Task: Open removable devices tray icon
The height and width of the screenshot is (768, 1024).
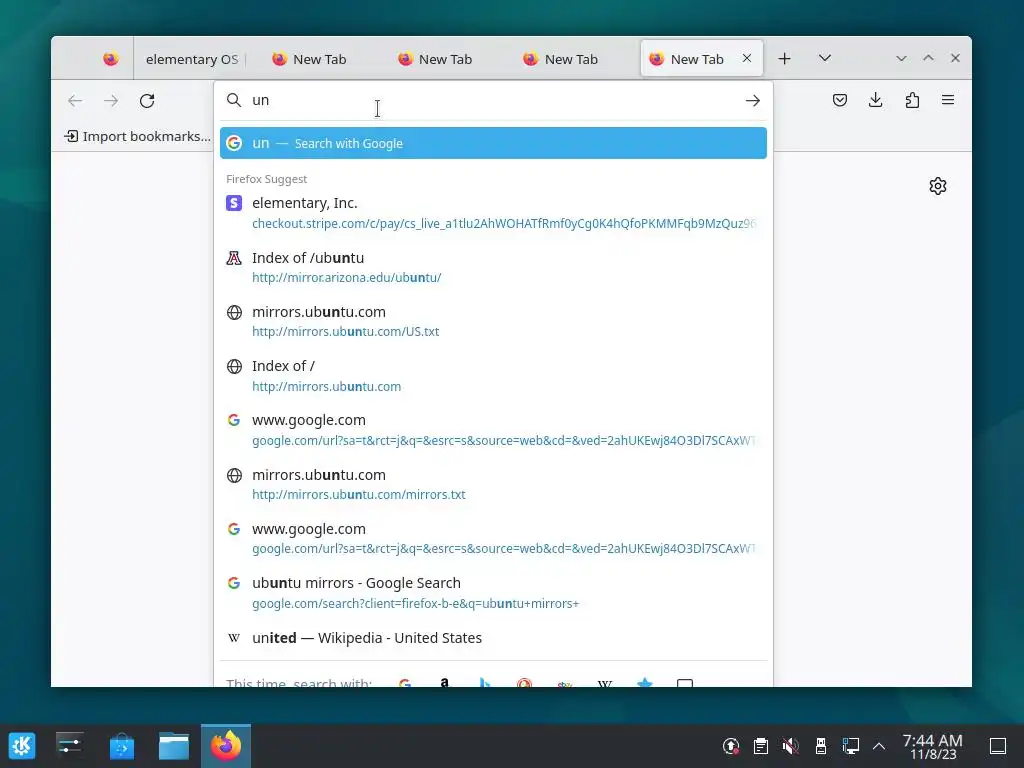Action: (821, 746)
